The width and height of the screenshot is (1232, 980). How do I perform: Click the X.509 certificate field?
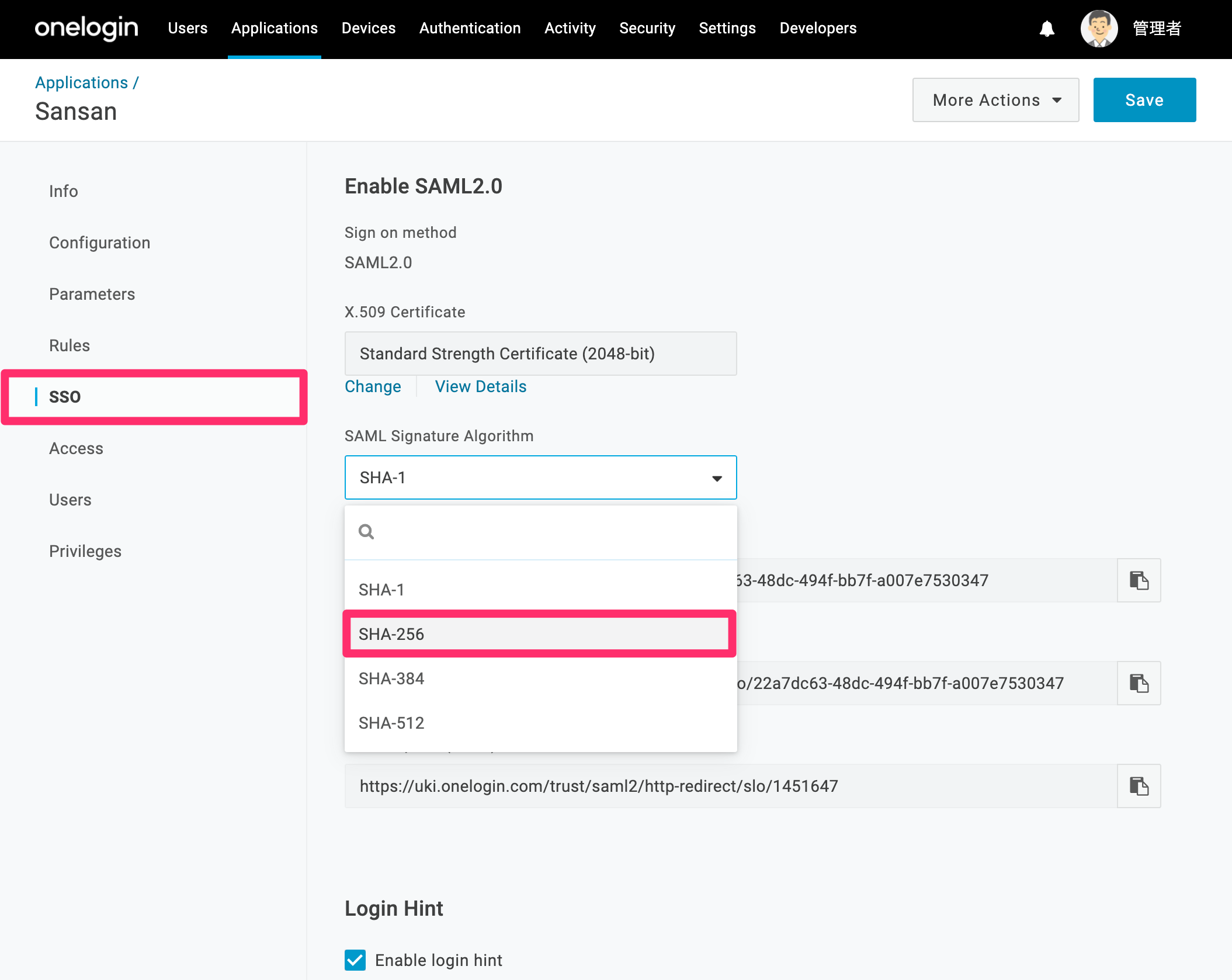coord(540,354)
